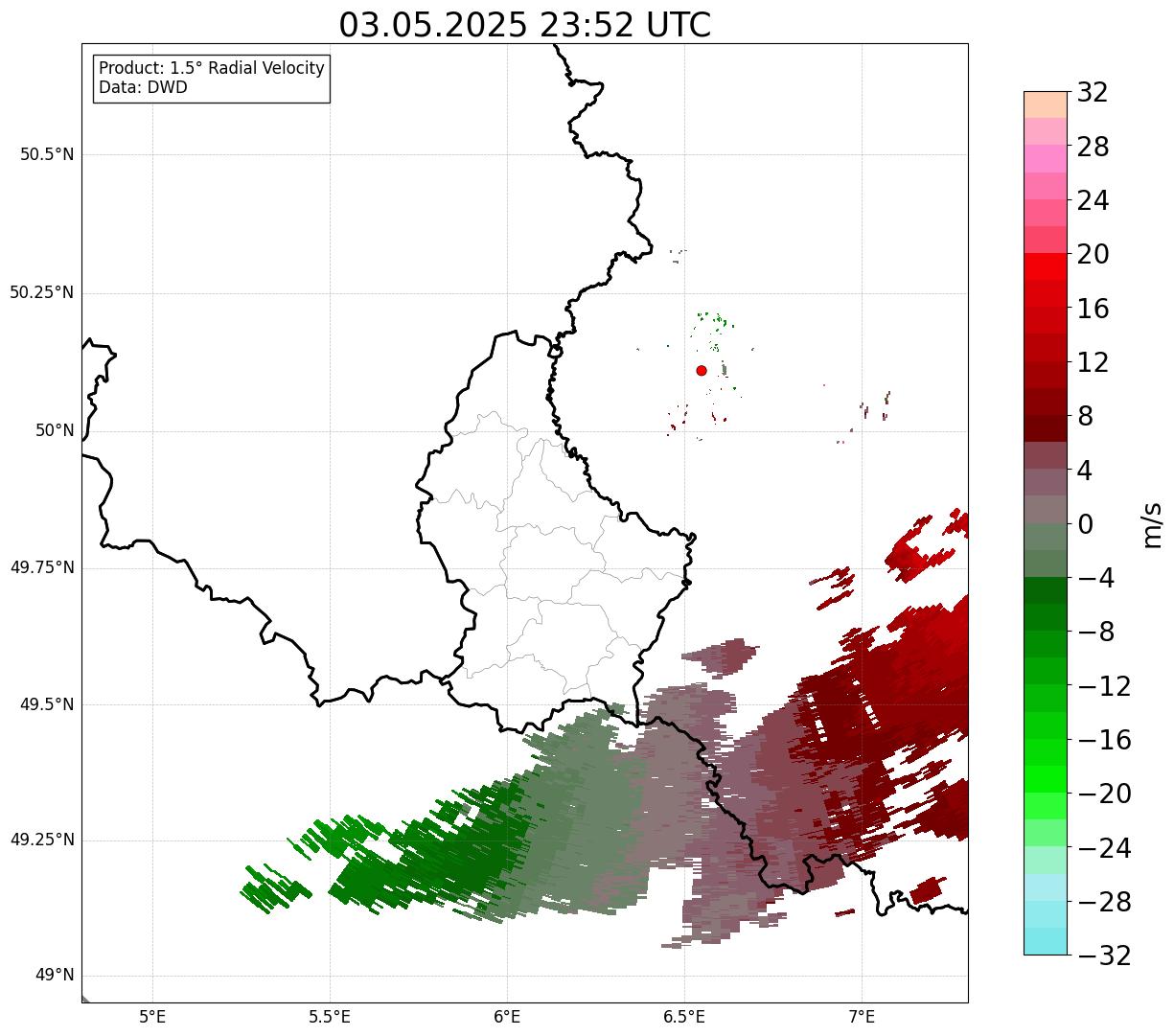
Task: Click the bright green swatch above −20
Action: (1046, 779)
